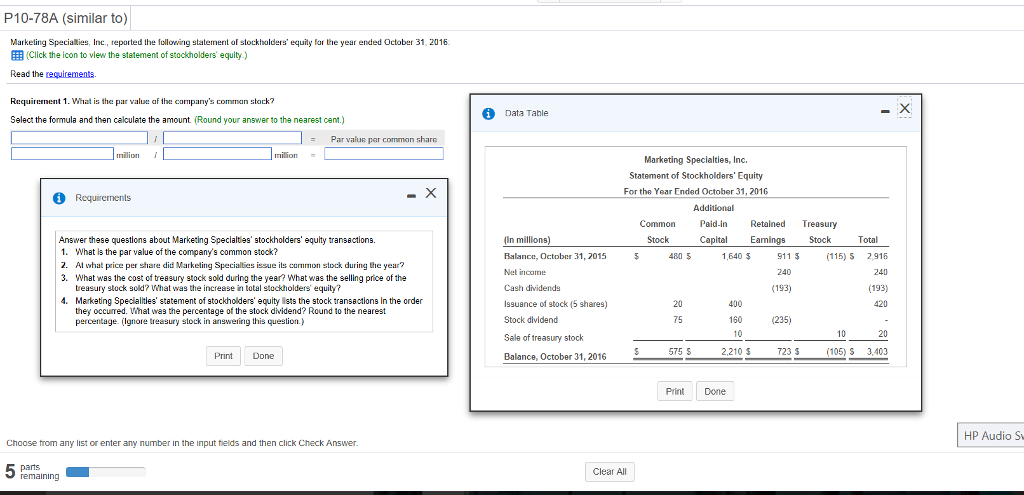Open the requirements link

(69, 74)
